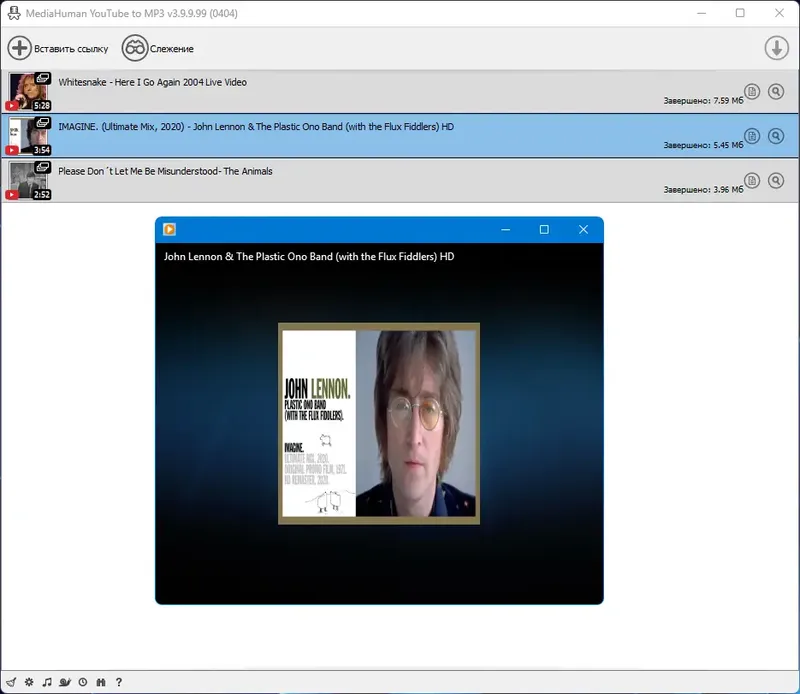The width and height of the screenshot is (800, 694).
Task: Click the 'Вставить ссылку' paste link button
Action: (x=58, y=48)
